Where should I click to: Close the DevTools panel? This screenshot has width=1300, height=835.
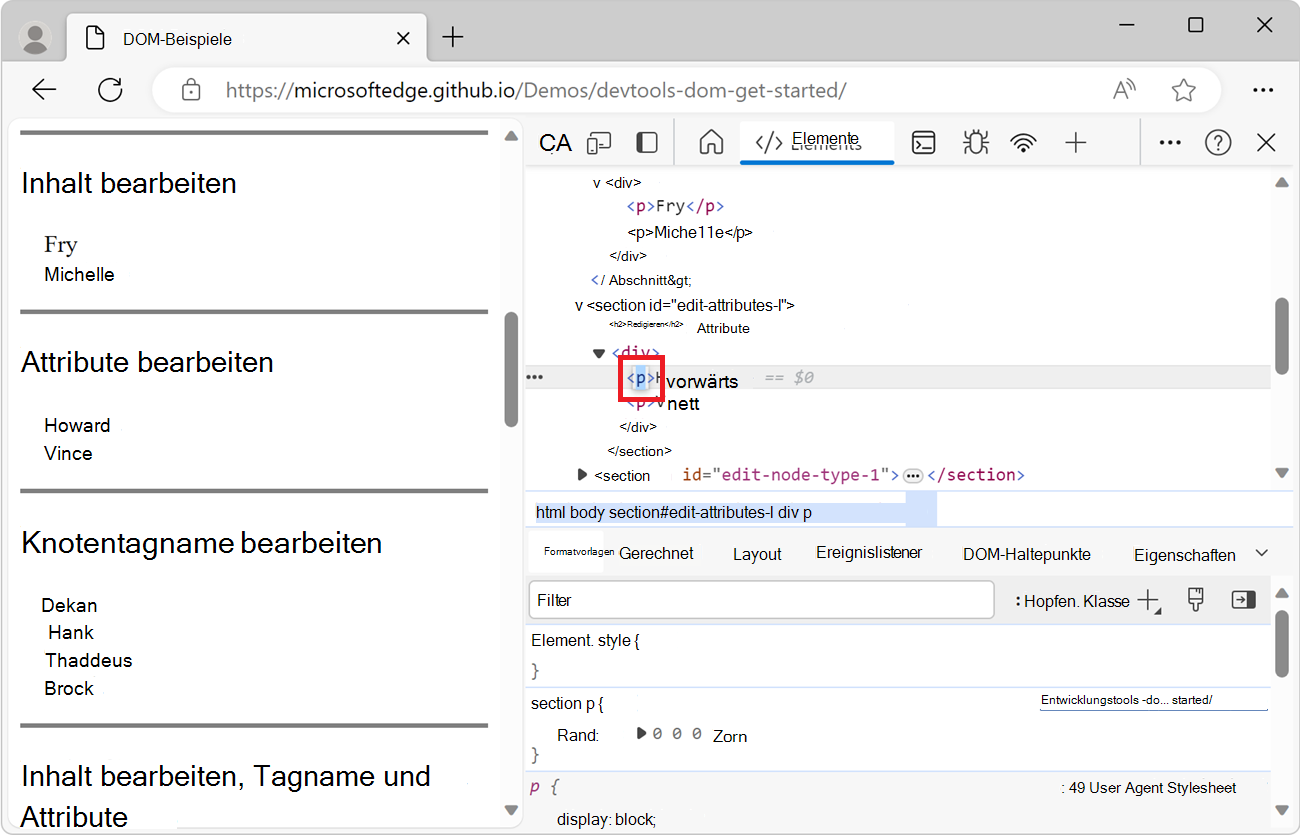pos(1266,143)
